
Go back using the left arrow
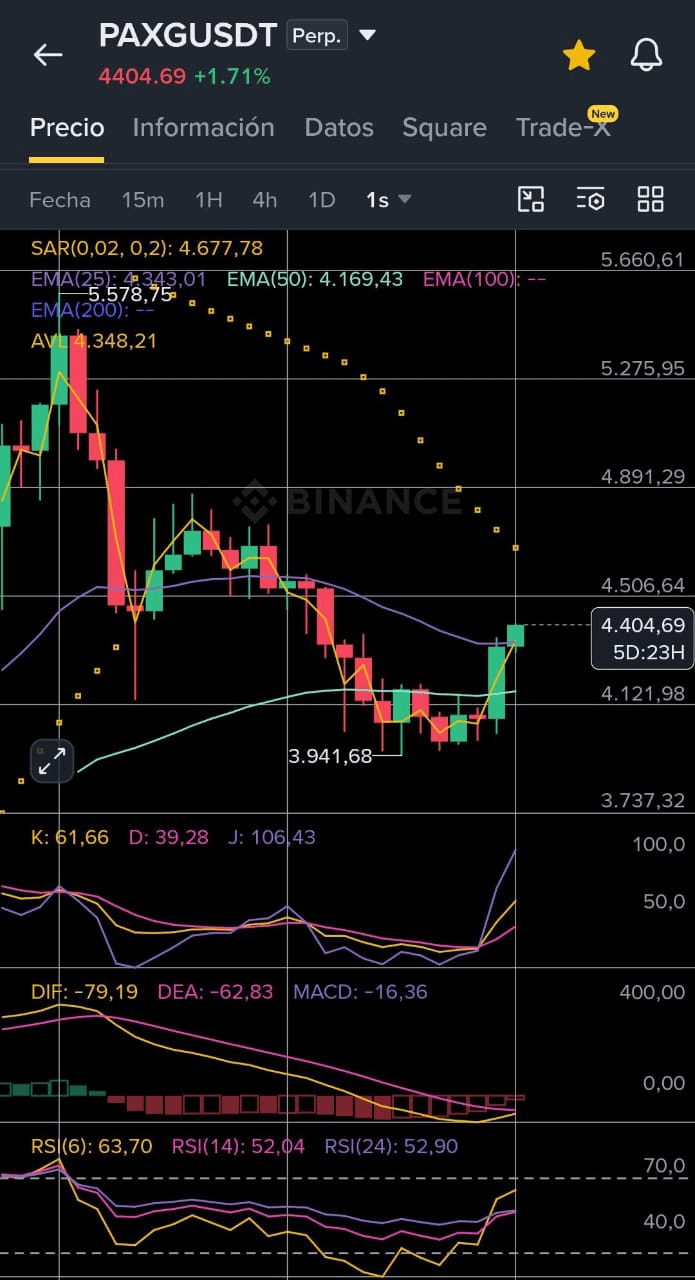point(48,55)
